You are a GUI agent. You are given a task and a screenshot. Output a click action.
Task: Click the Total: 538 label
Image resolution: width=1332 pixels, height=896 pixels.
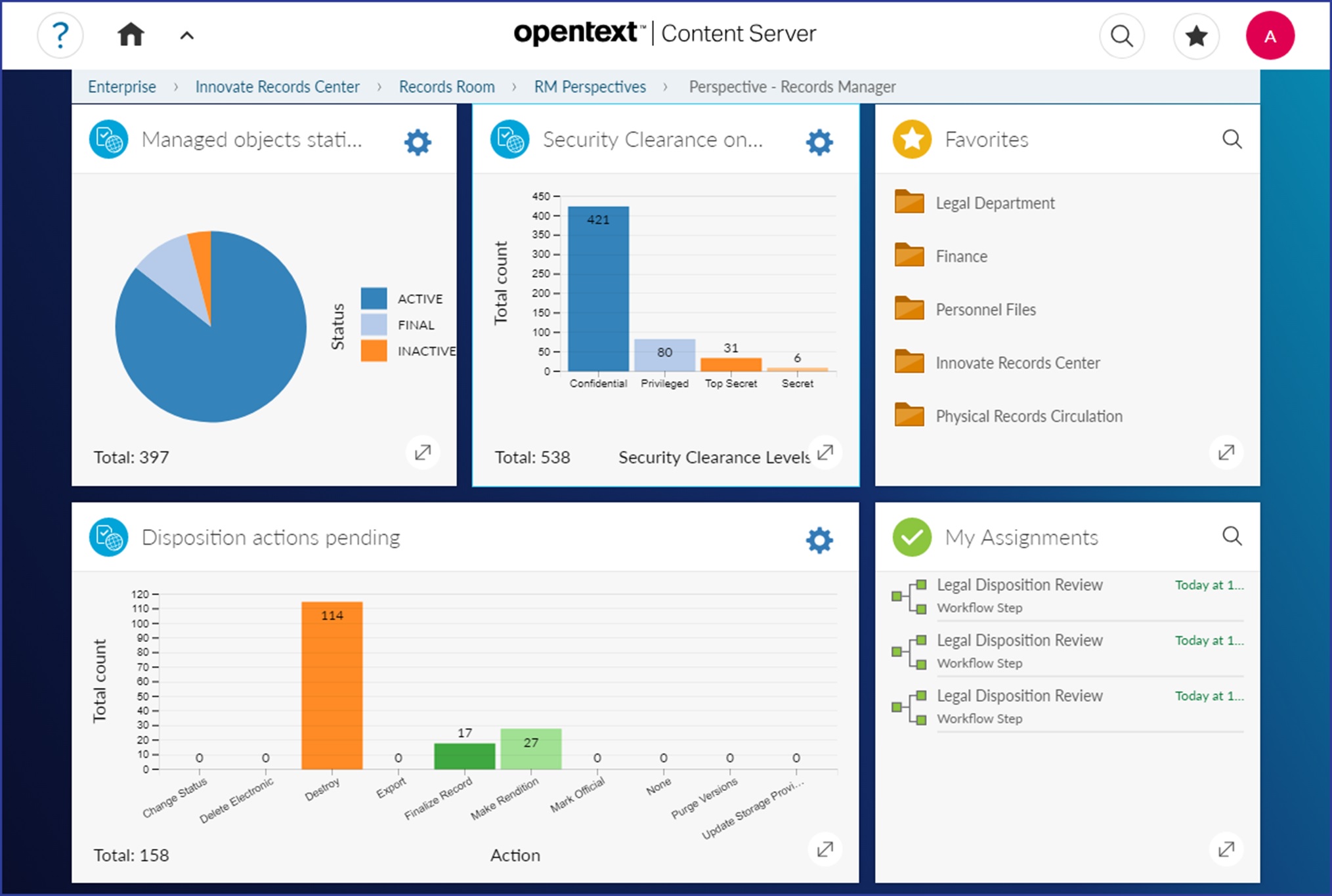532,457
